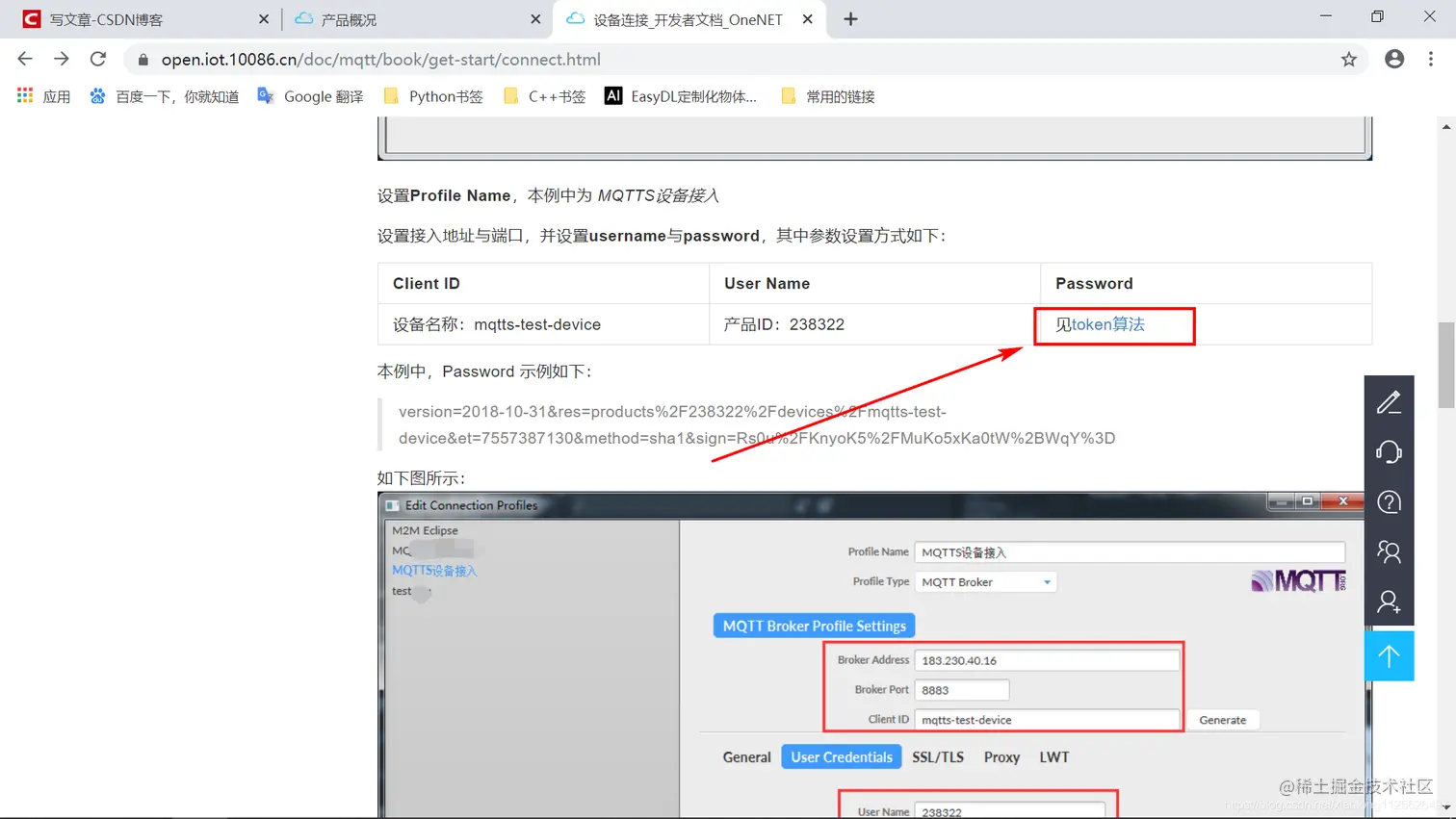Minimize the Chrome window
The height and width of the screenshot is (819, 1456).
1326,16
